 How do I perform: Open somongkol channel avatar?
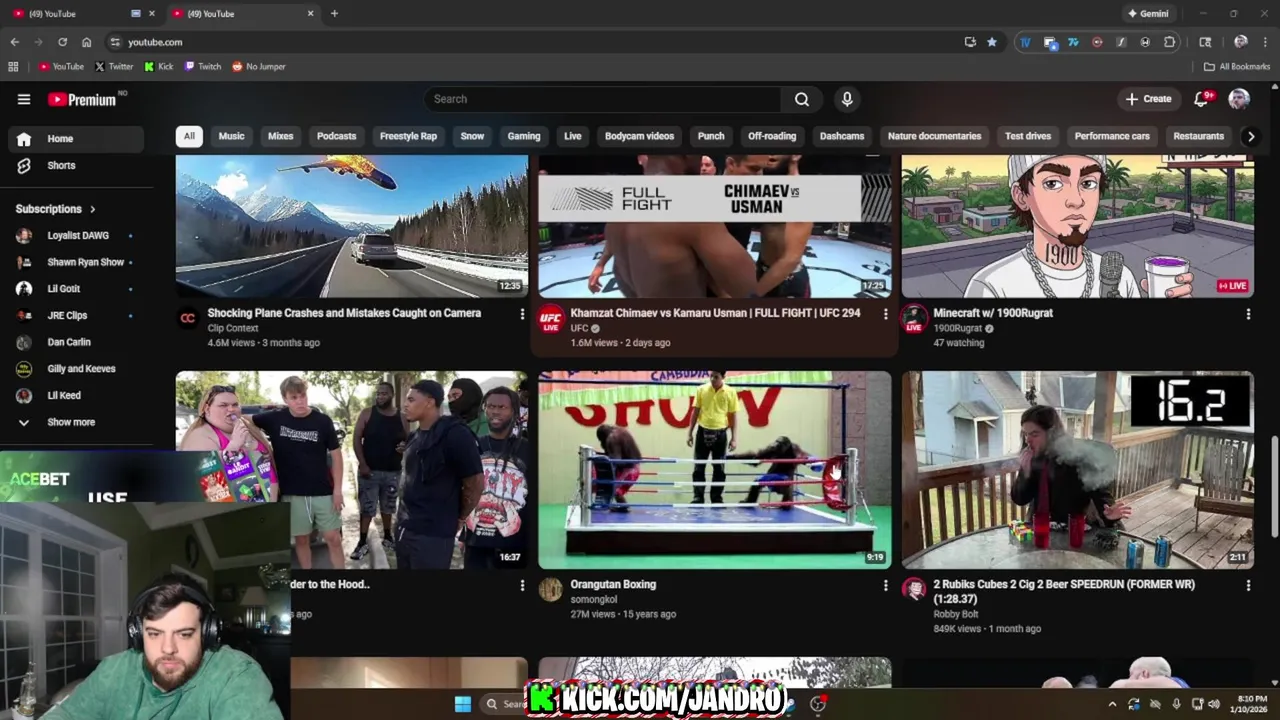(x=550, y=590)
